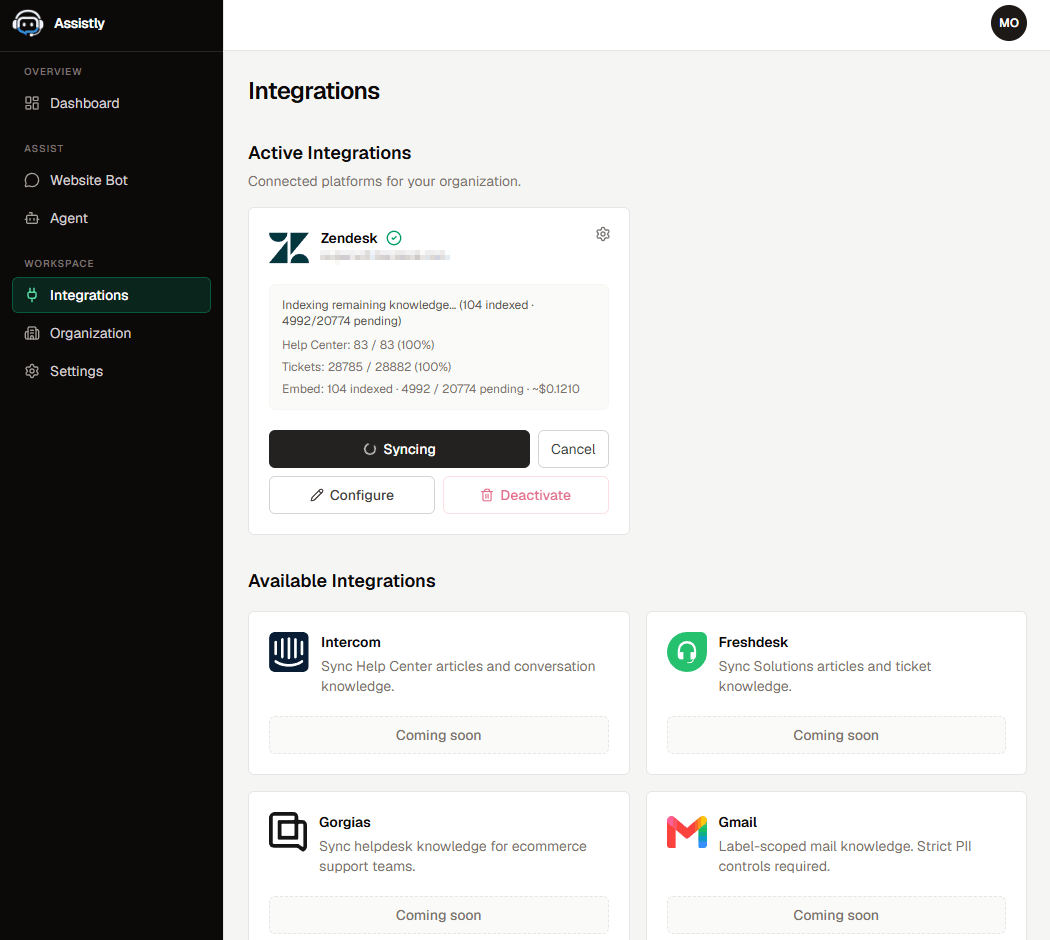Click 'Indexing remaining knowledge...' status text
This screenshot has height=940, width=1050.
408,313
